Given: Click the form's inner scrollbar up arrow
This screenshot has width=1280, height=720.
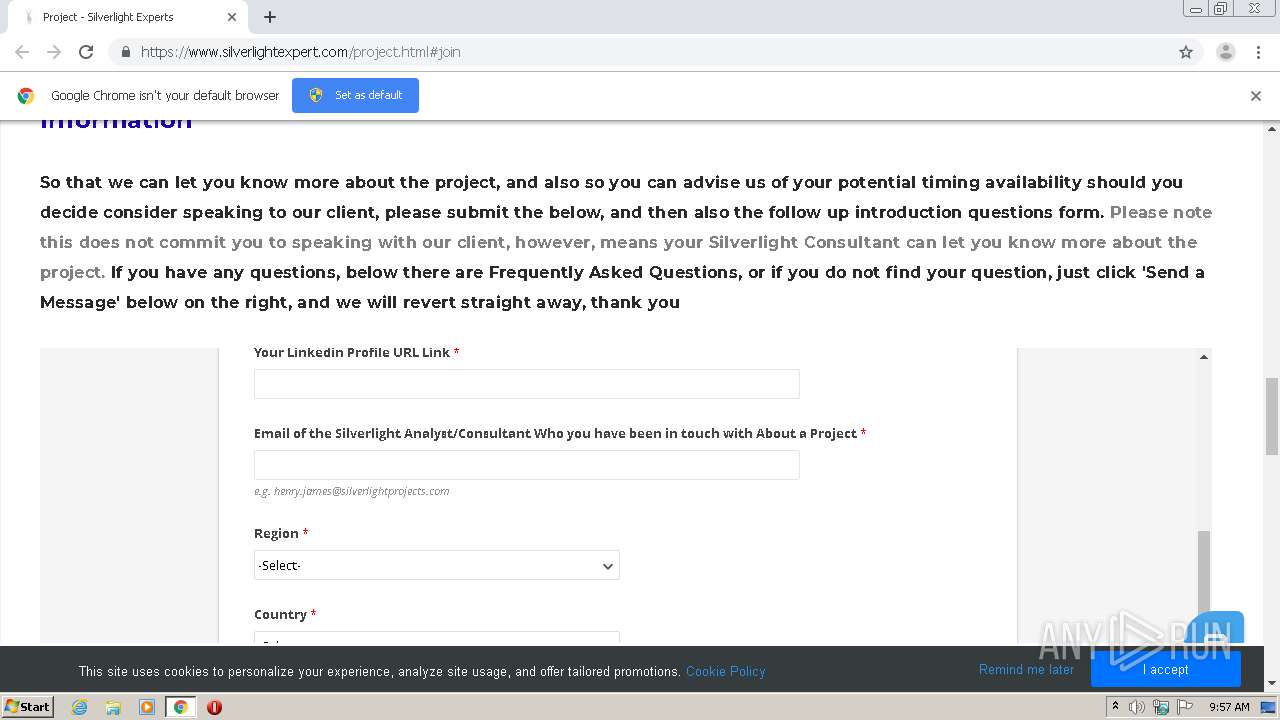Looking at the screenshot, I should point(1204,357).
